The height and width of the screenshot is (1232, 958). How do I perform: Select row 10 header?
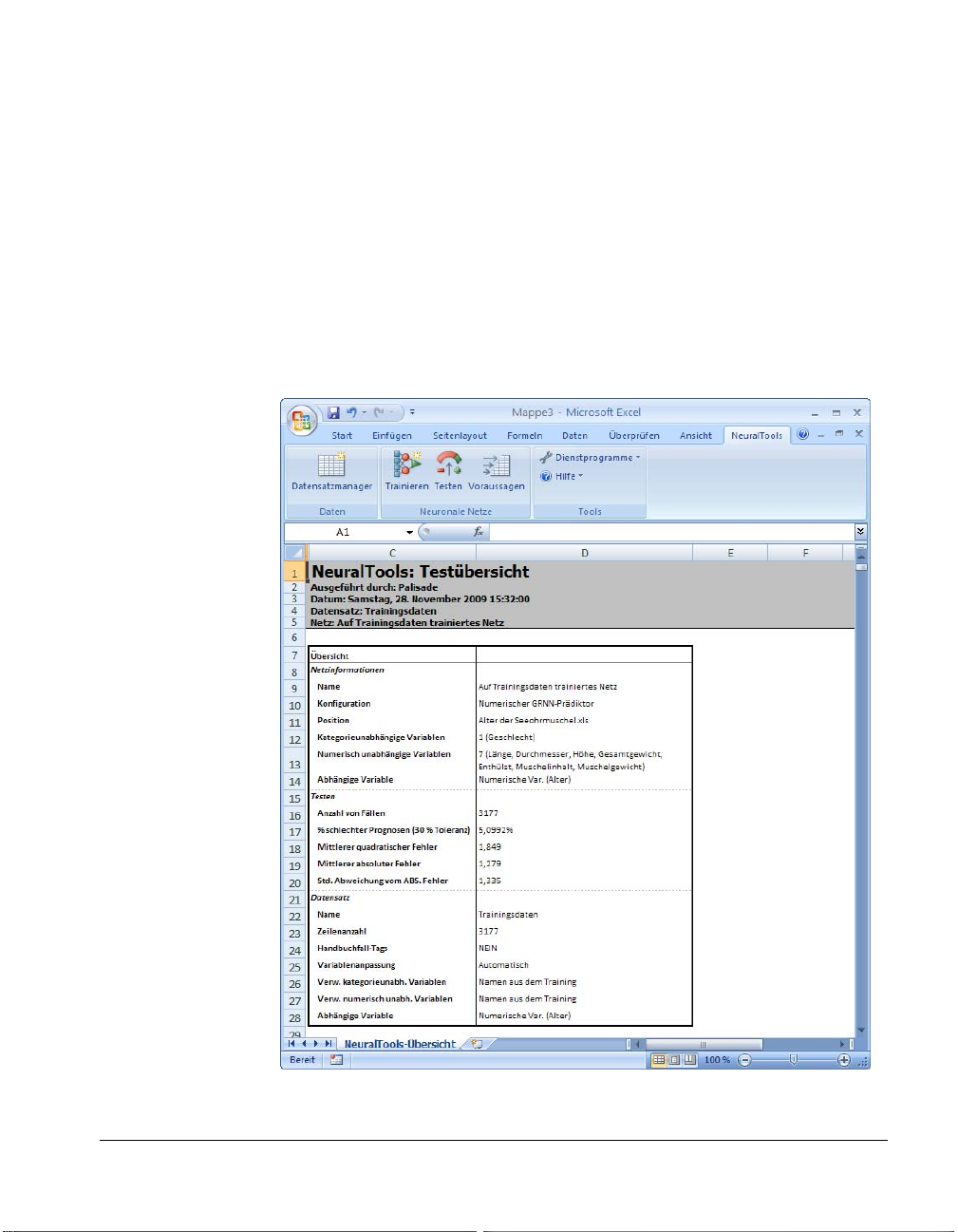(x=294, y=706)
